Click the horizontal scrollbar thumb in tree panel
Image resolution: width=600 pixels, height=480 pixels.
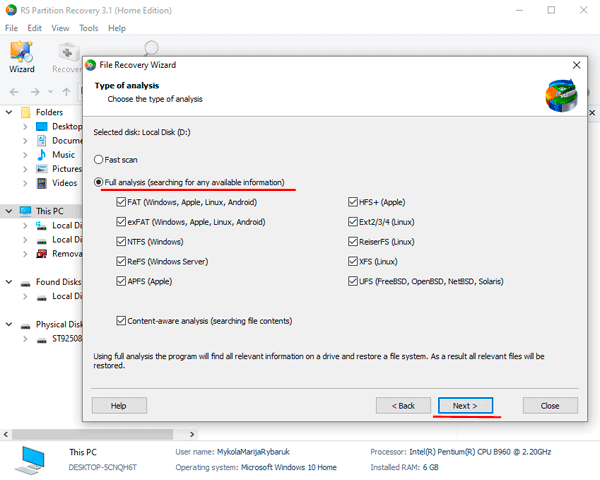click(92, 434)
